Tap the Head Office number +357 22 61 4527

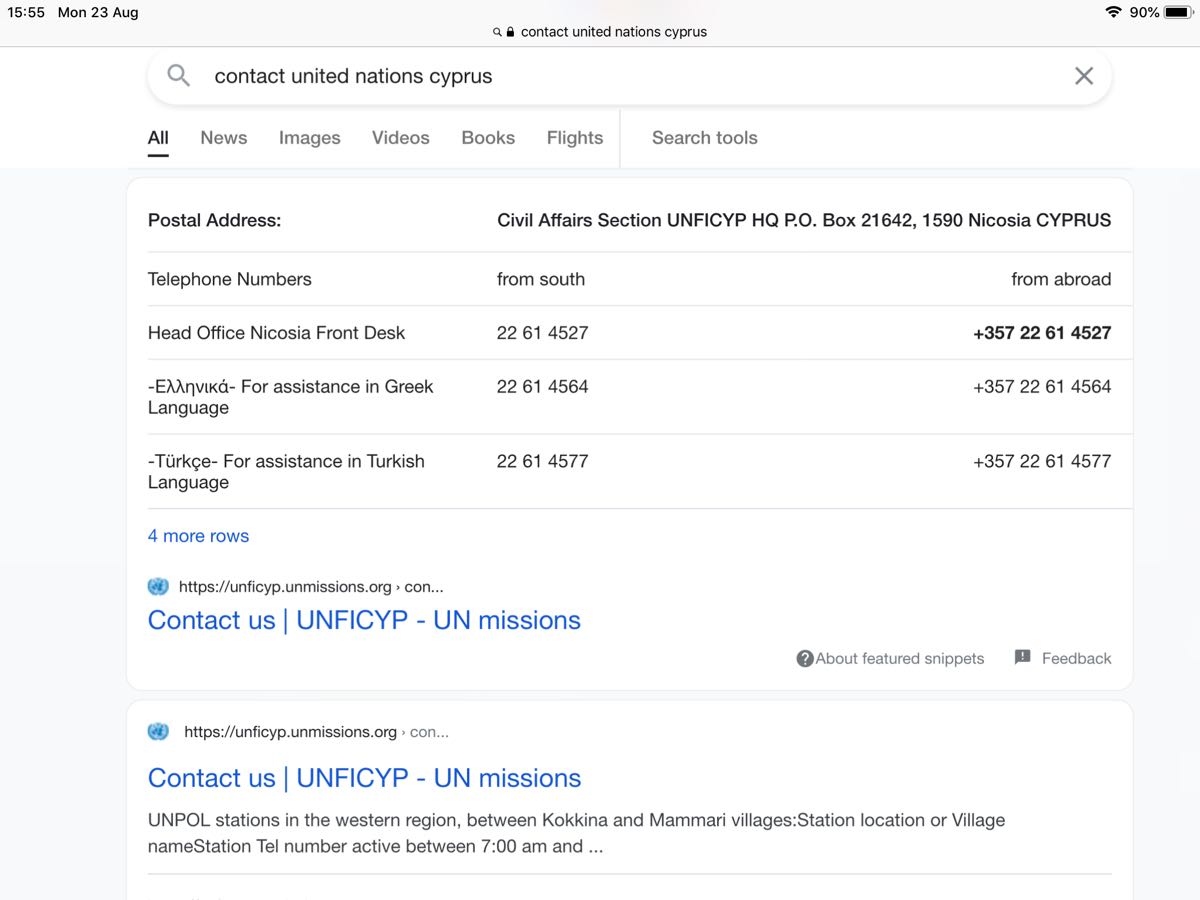pos(1041,333)
